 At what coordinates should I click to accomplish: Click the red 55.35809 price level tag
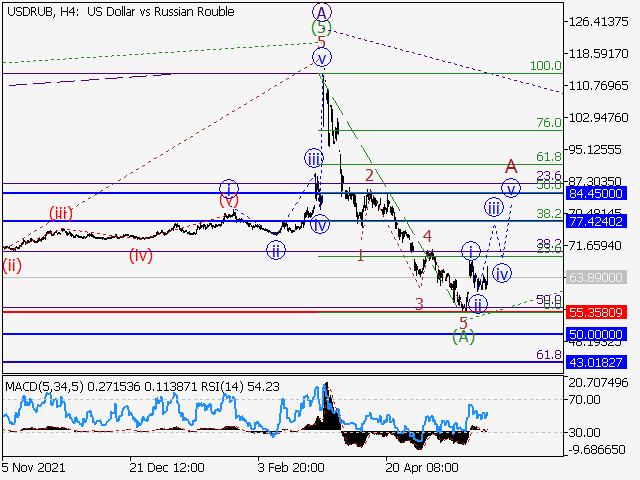(596, 313)
